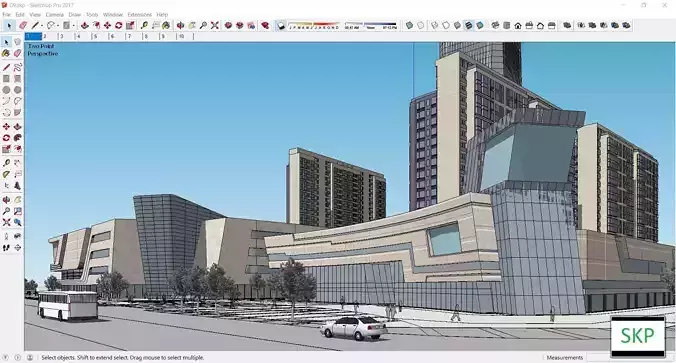Select the Make Component tool

click(x=17, y=42)
